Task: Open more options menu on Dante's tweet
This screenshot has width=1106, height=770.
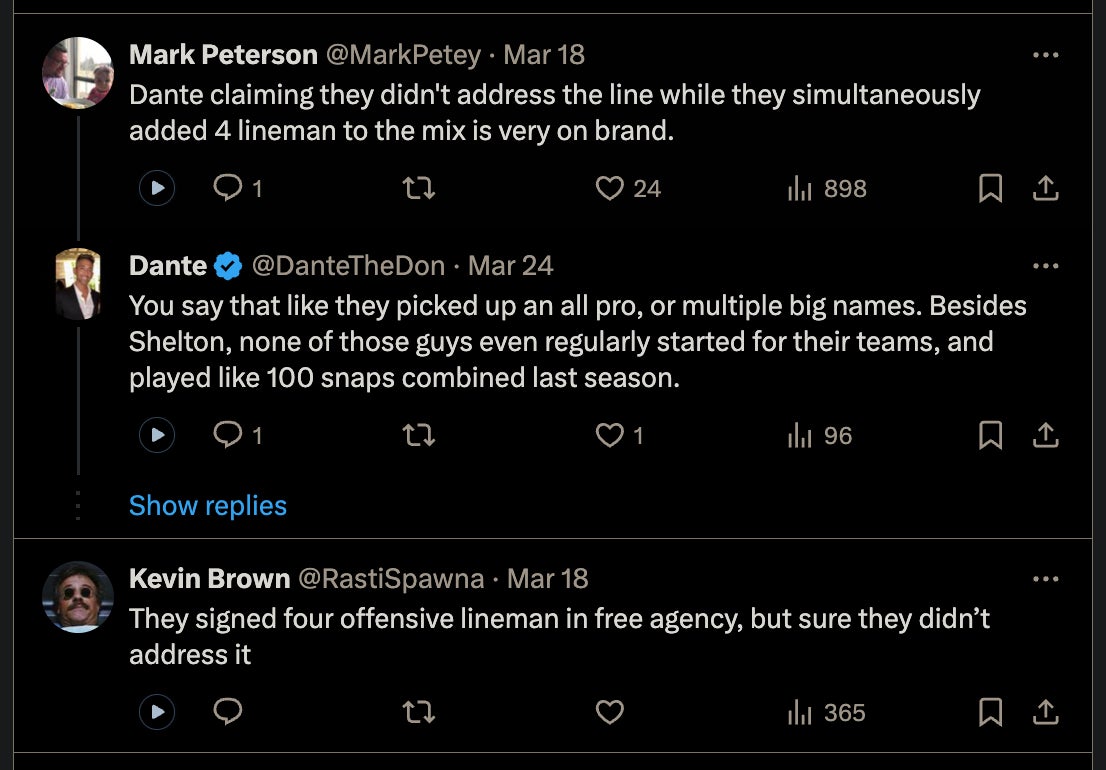Action: click(1045, 267)
